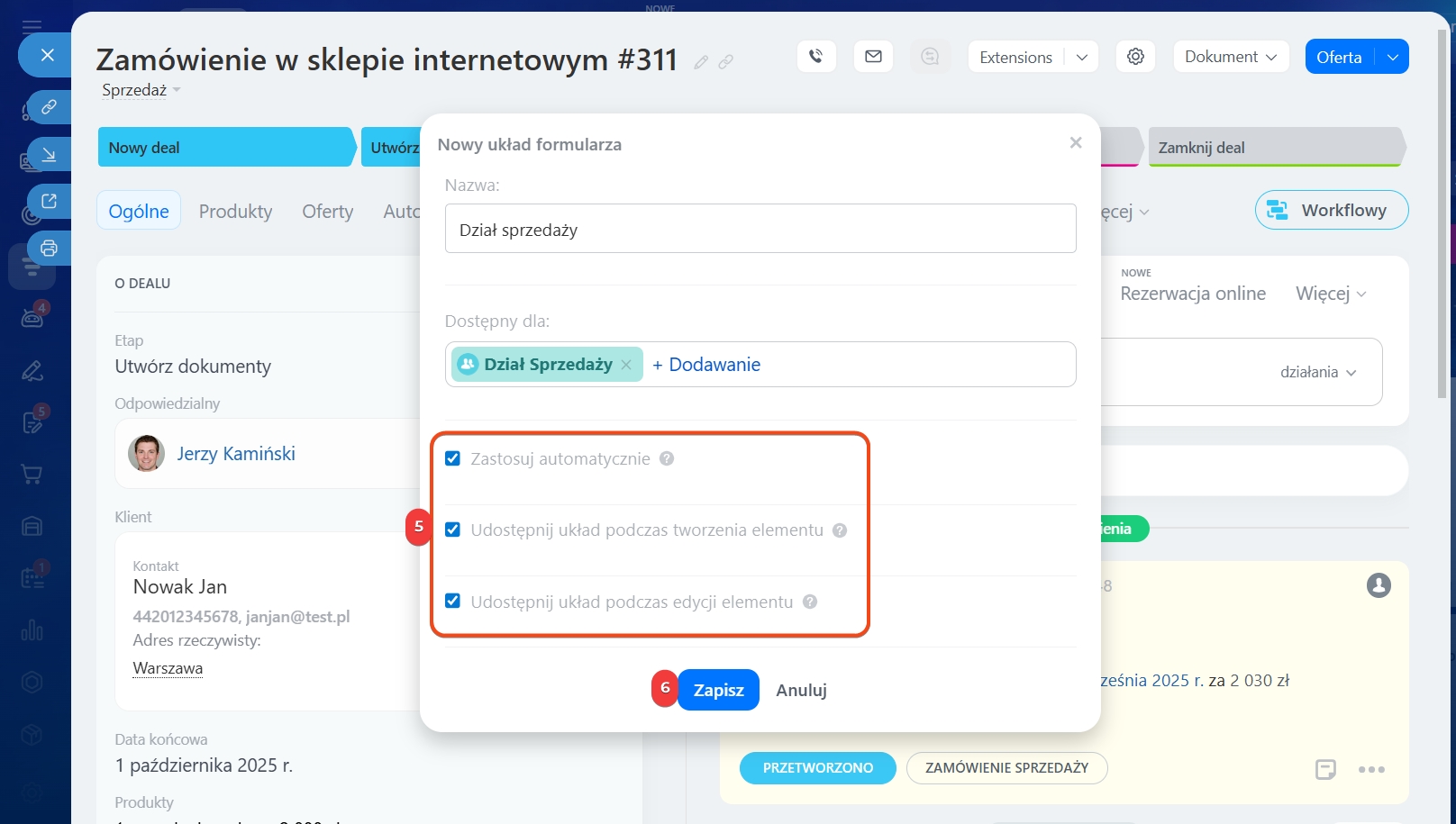Toggle Udostępnij układ podczas edycji elementu
The image size is (1456, 824).
click(452, 601)
